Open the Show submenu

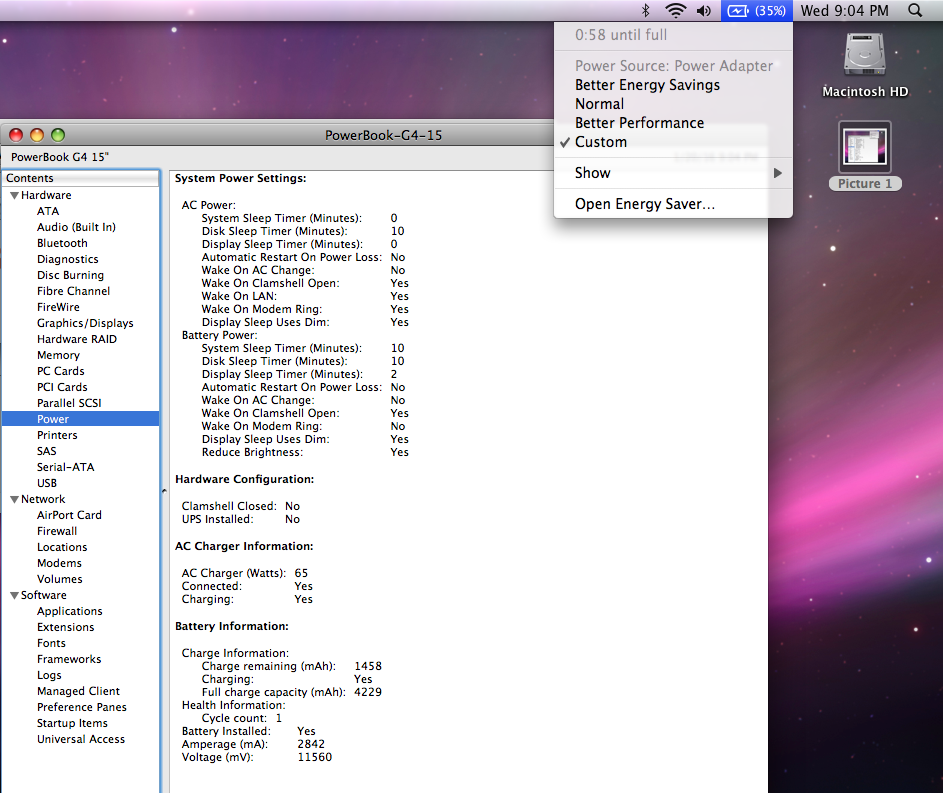tap(673, 173)
